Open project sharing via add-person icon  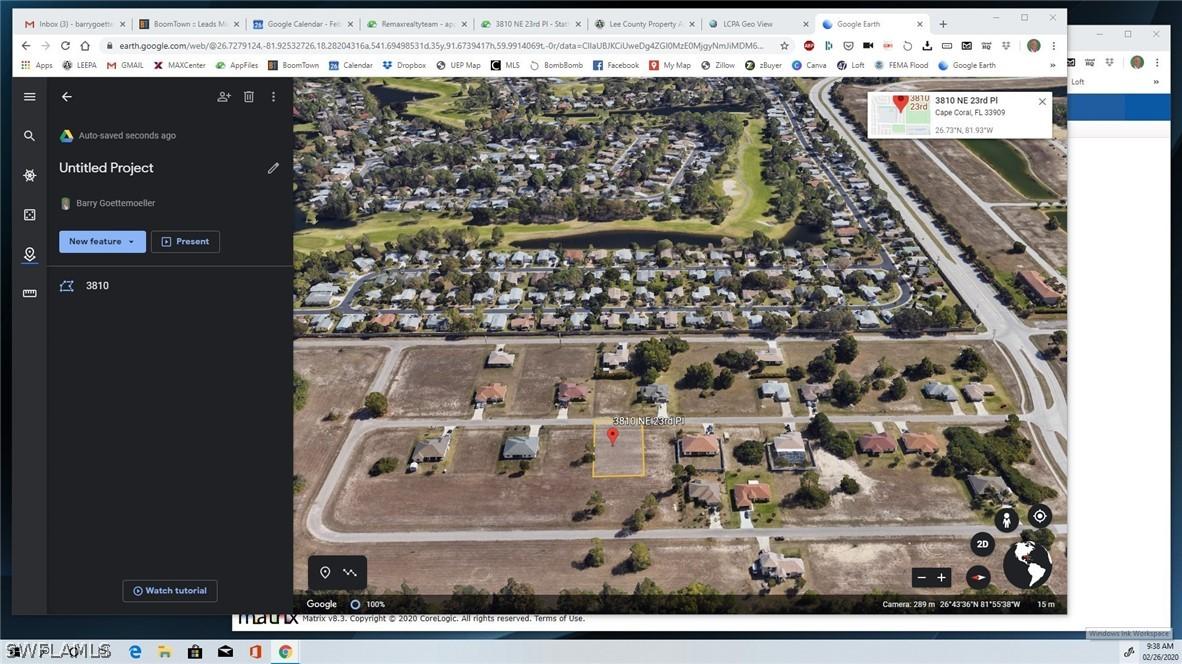224,96
